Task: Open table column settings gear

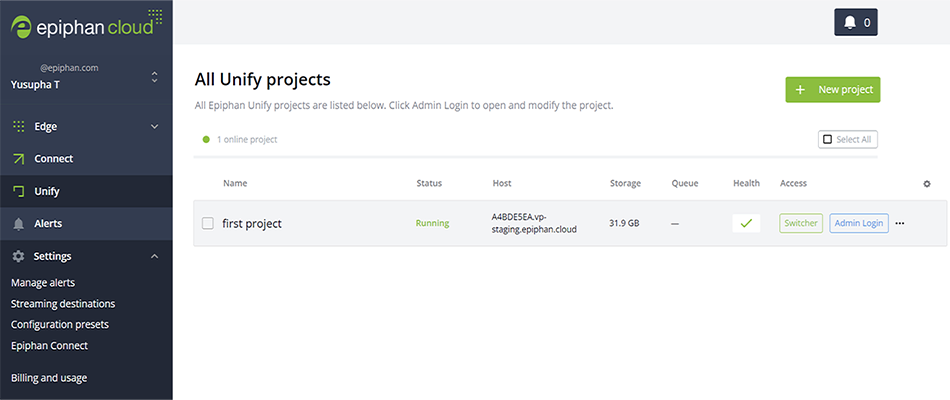Action: pos(926,184)
